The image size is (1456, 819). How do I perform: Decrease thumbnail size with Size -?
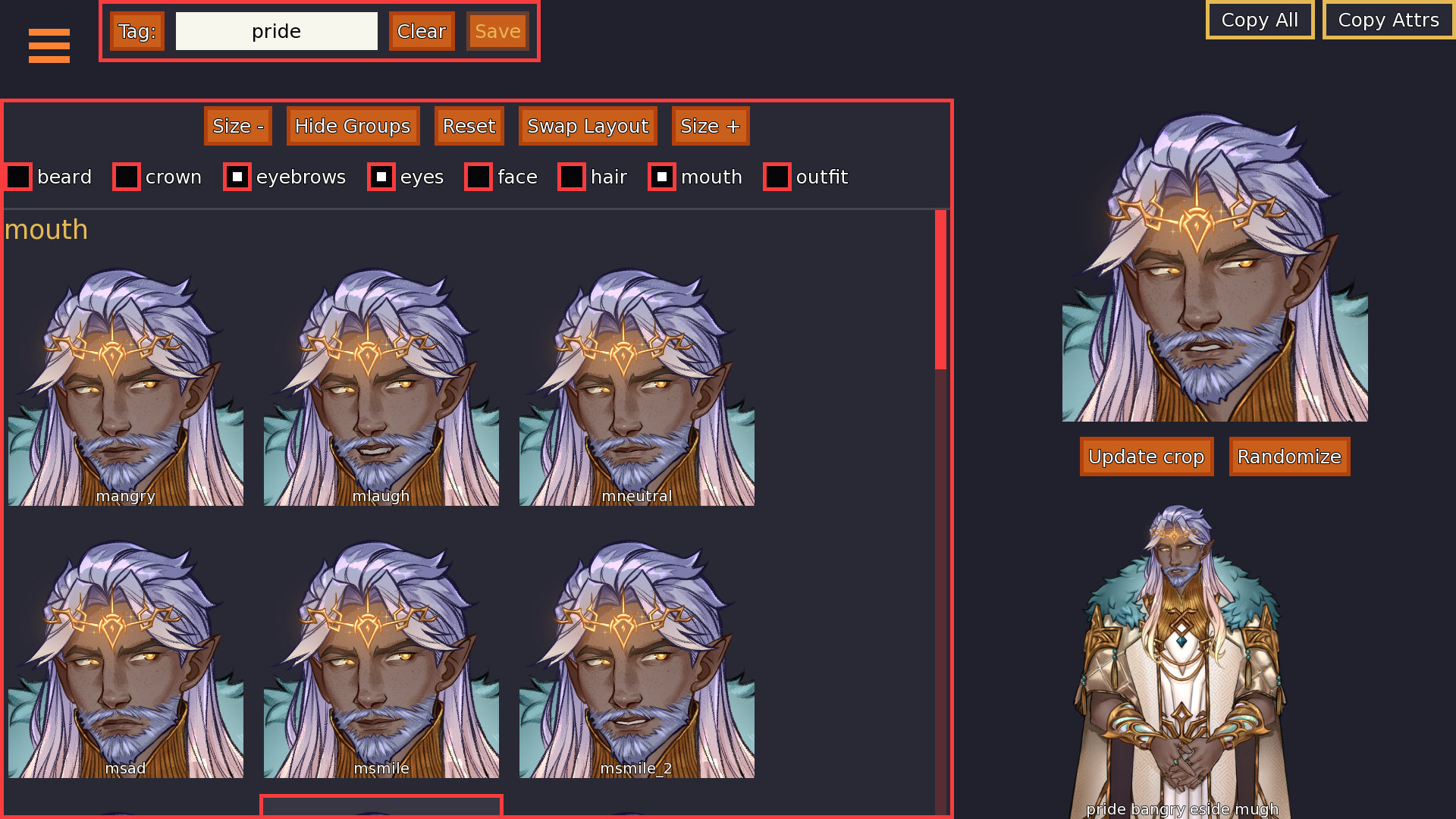238,126
